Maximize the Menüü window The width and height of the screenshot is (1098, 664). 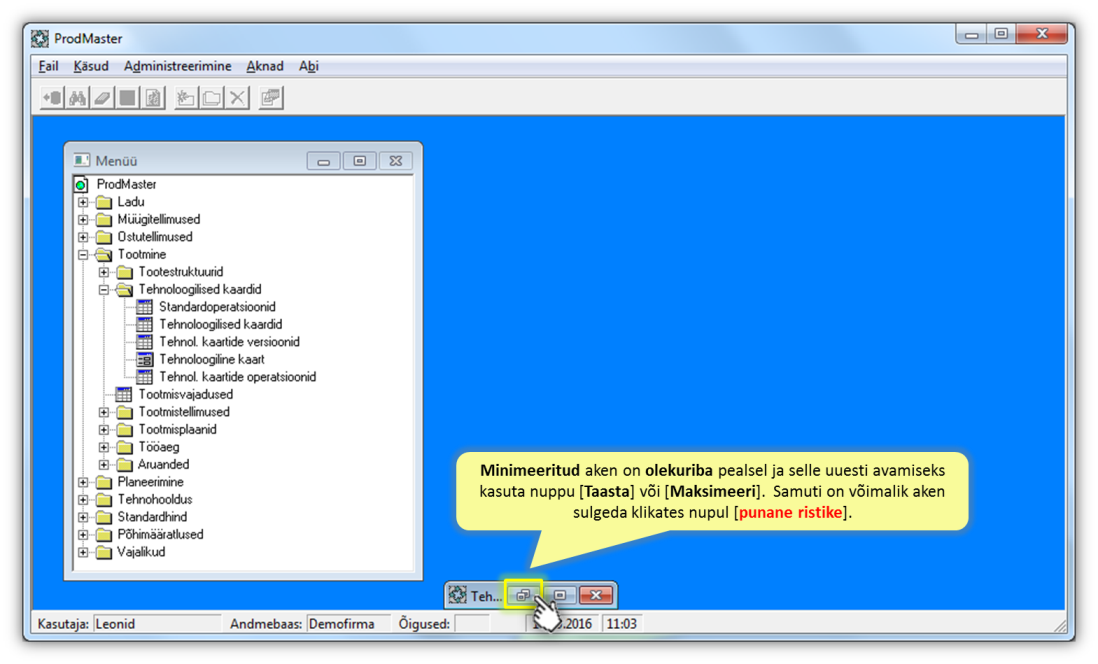[360, 161]
